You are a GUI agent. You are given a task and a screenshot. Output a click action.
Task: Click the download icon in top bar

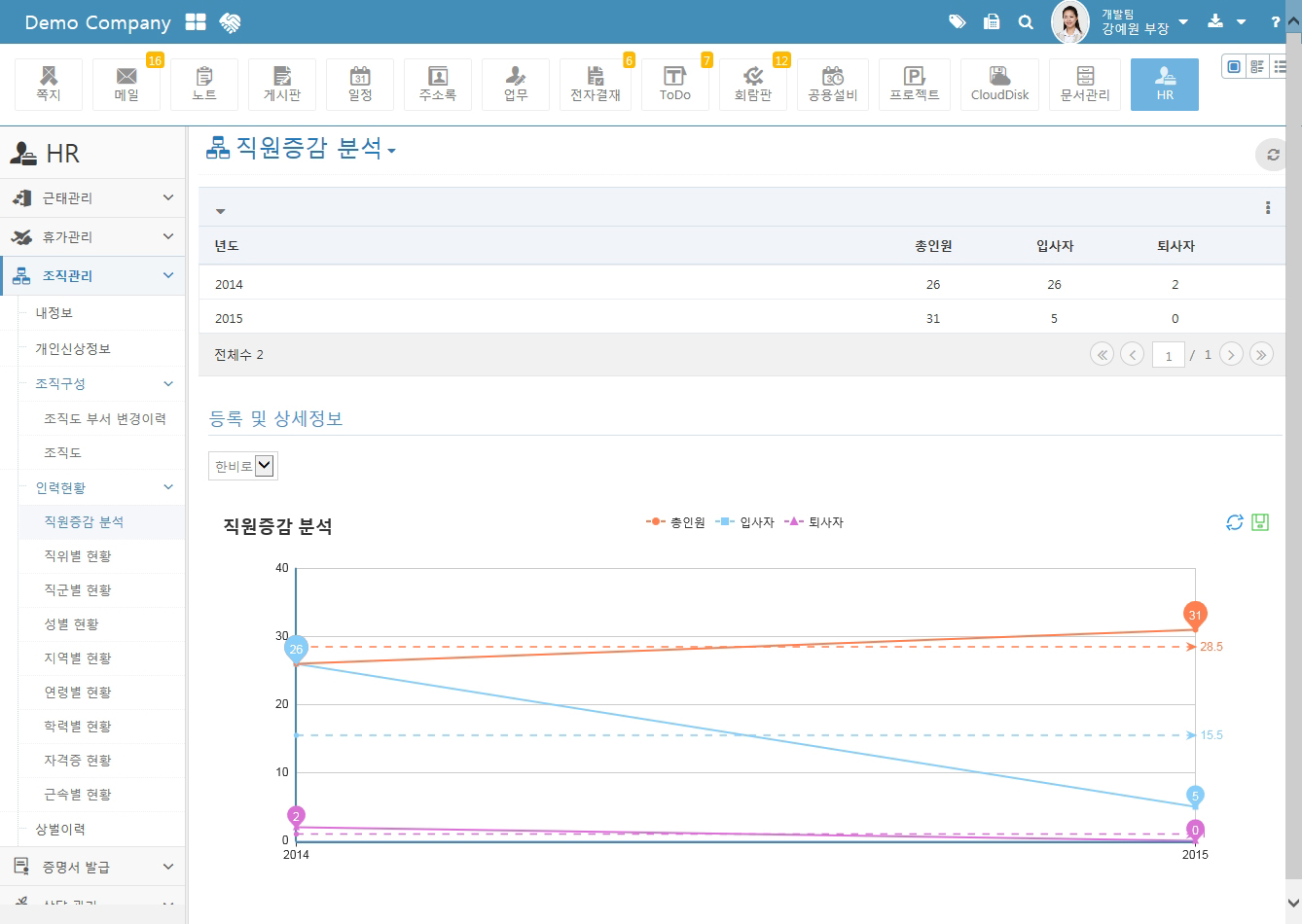(1215, 21)
